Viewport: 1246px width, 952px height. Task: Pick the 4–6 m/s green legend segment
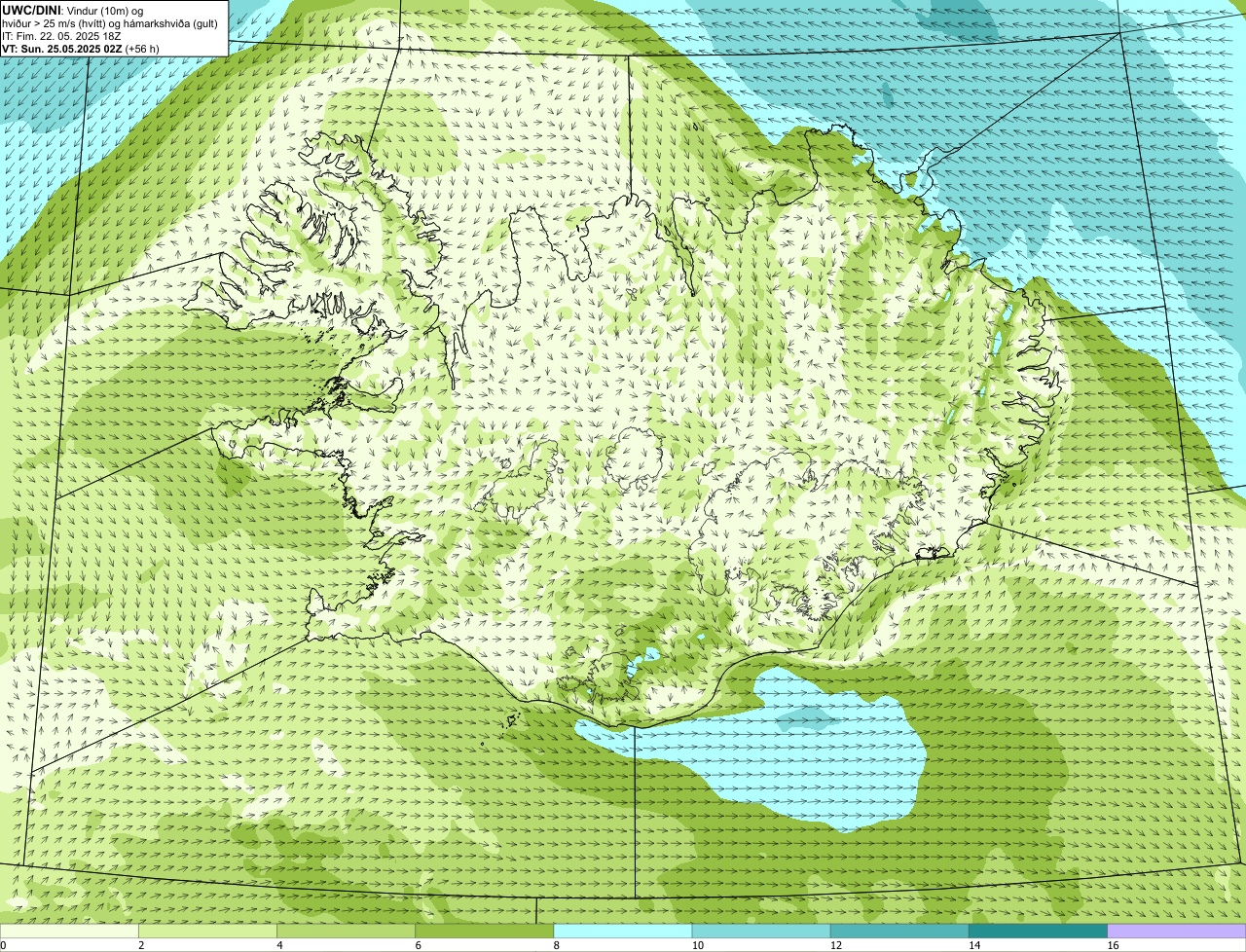[x=346, y=931]
